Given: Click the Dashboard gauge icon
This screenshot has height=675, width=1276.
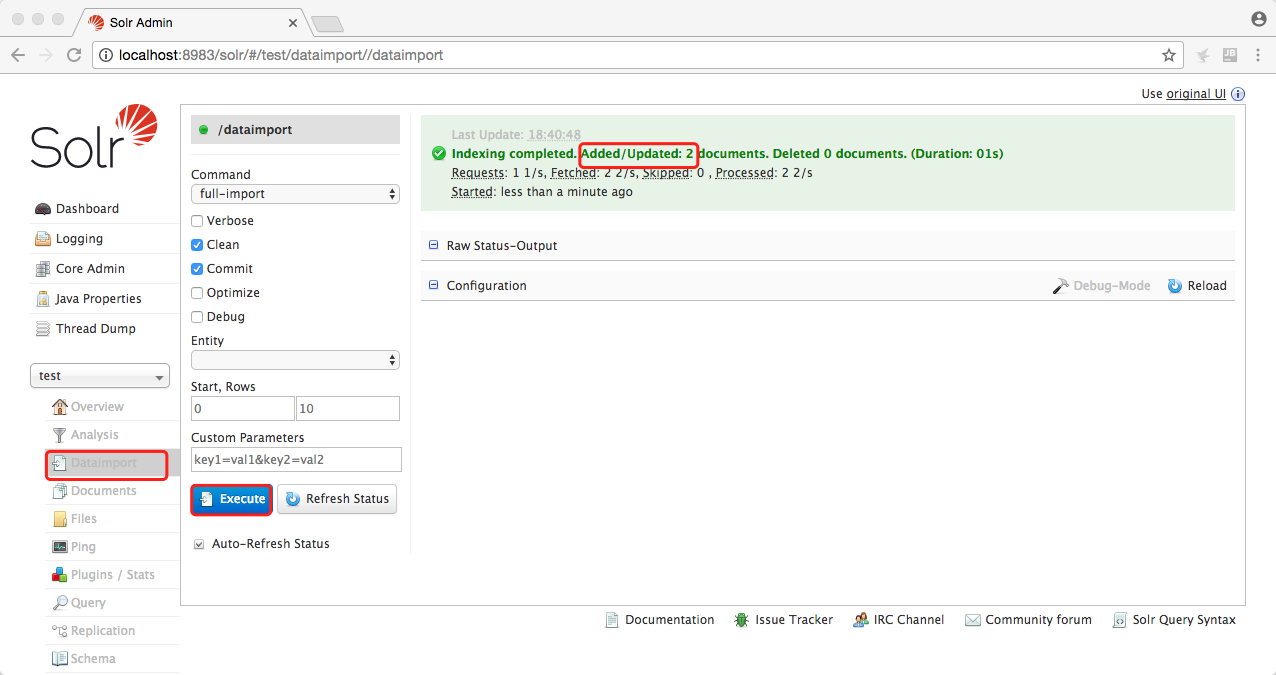Looking at the screenshot, I should [43, 209].
